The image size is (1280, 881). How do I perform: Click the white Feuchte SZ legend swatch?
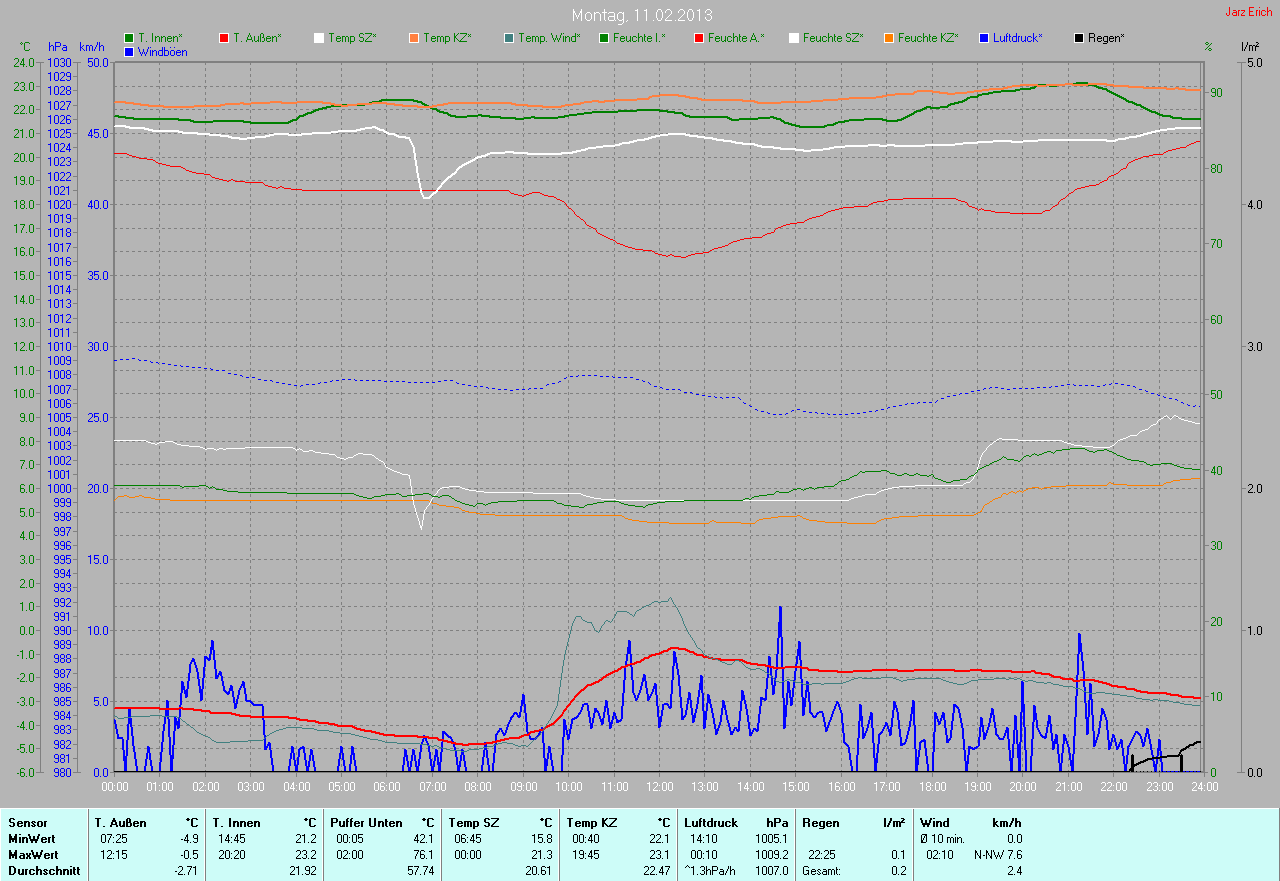794,38
